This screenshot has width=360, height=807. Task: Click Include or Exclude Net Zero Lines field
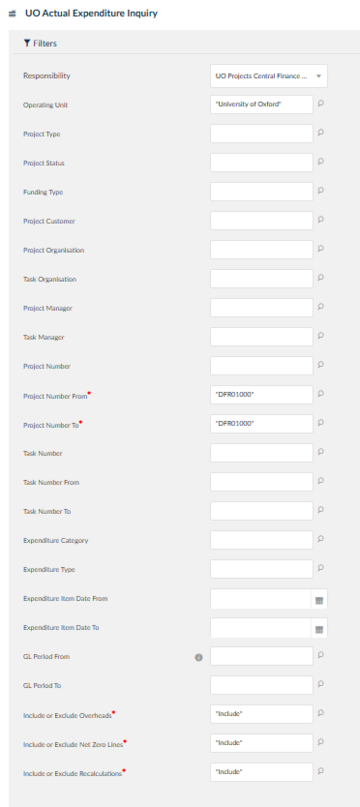pos(262,743)
